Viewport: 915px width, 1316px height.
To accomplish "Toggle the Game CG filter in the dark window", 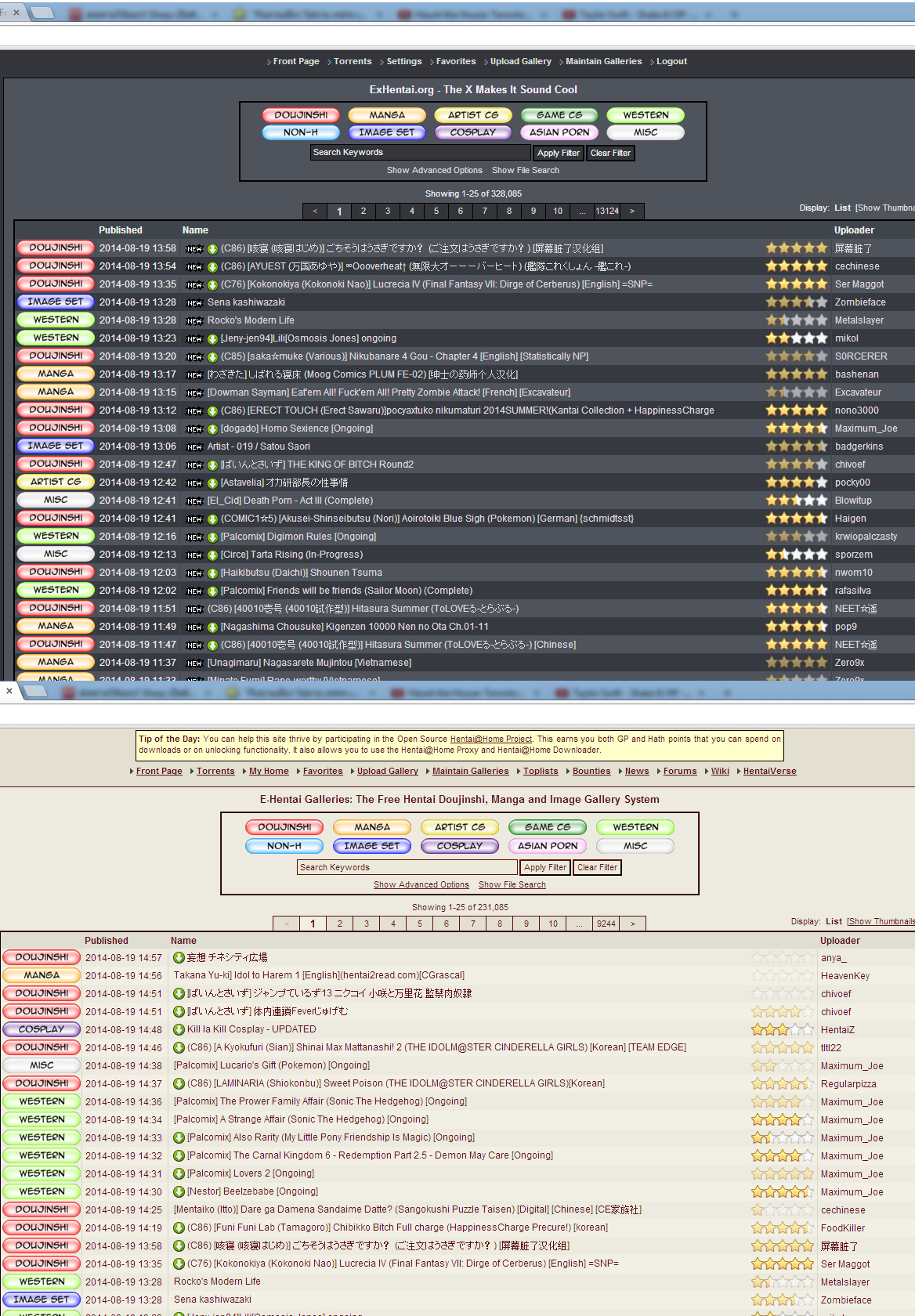I will click(x=559, y=115).
